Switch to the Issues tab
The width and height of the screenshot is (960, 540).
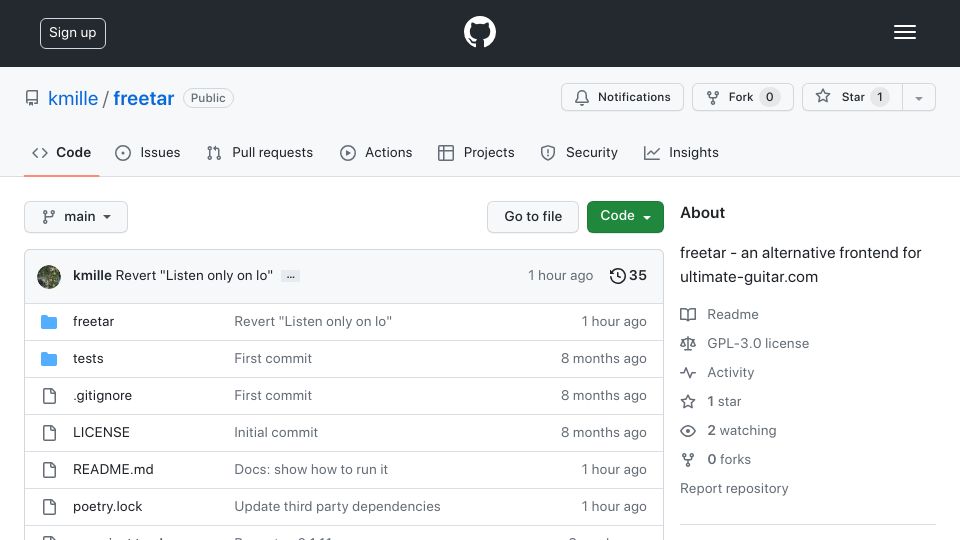coord(148,152)
